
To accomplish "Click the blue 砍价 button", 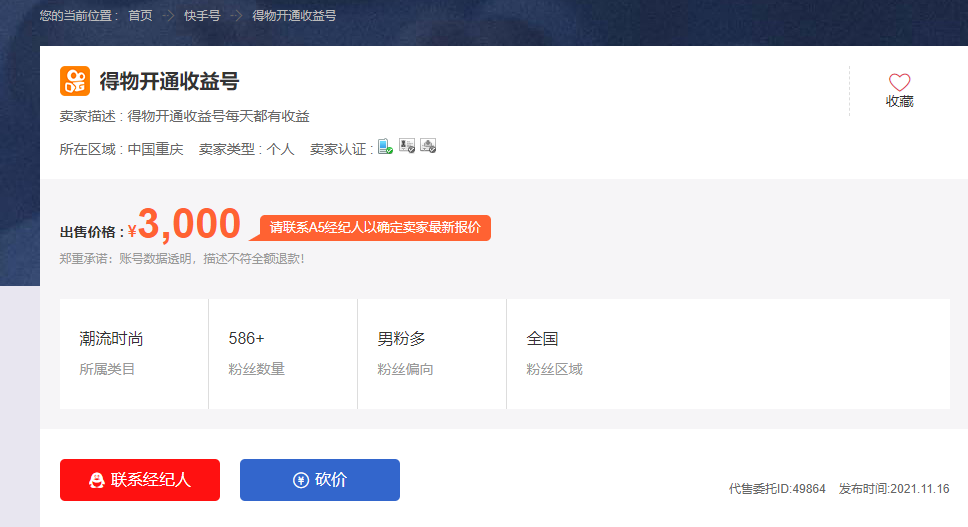I will pyautogui.click(x=320, y=480).
